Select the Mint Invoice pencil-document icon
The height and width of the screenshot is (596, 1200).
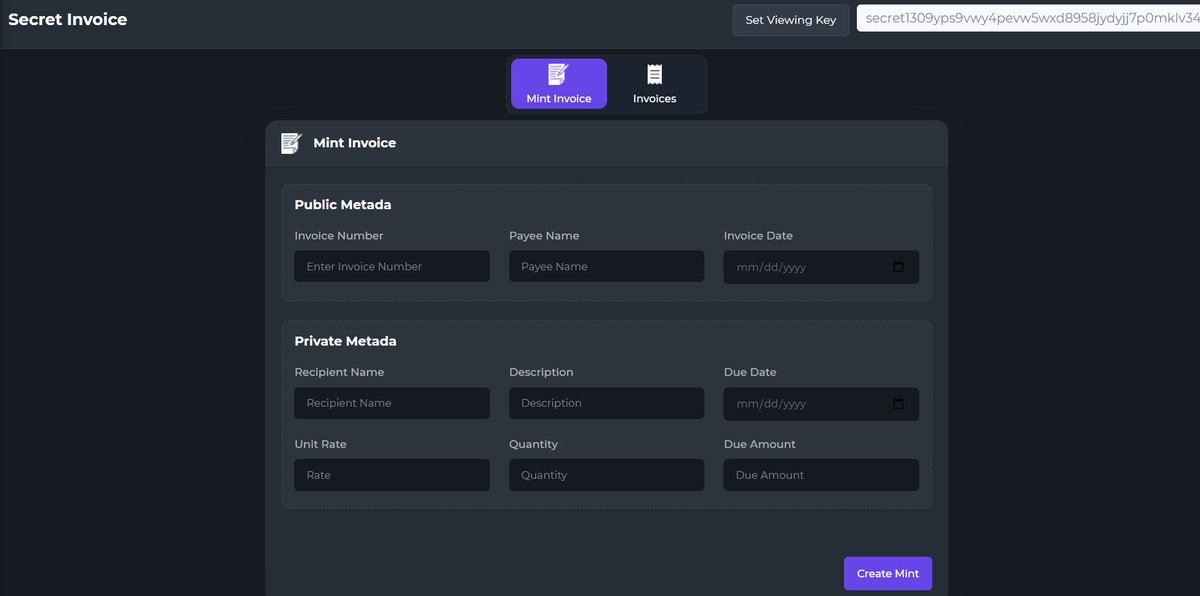pos(558,72)
